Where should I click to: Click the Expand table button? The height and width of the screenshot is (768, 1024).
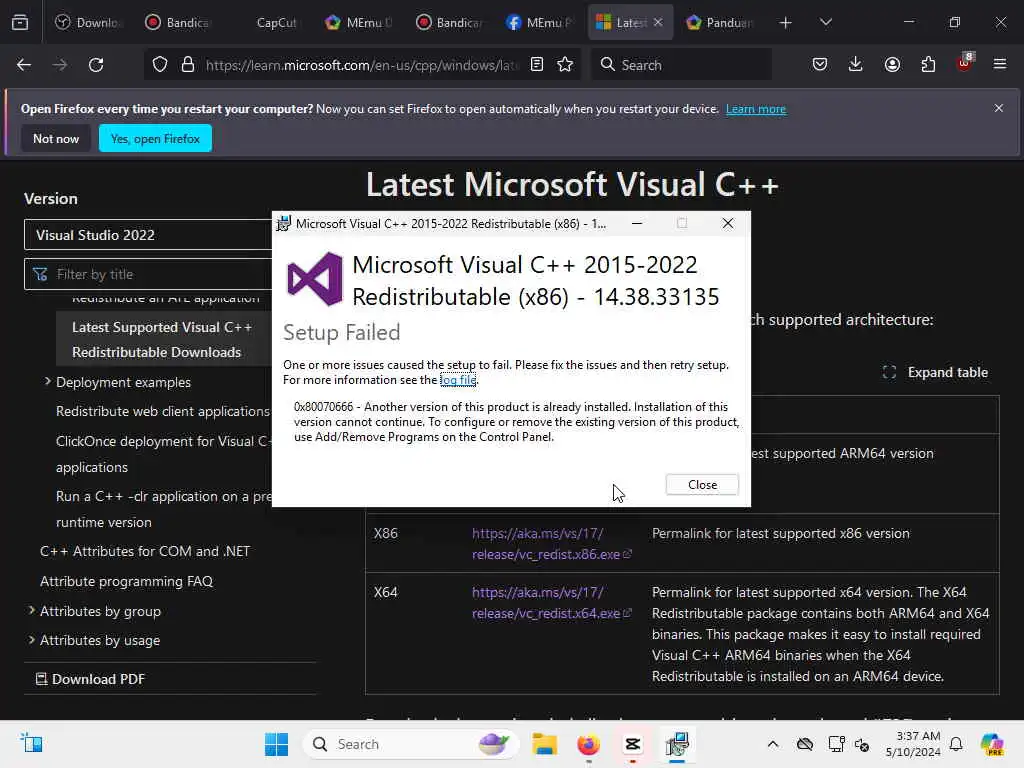935,372
